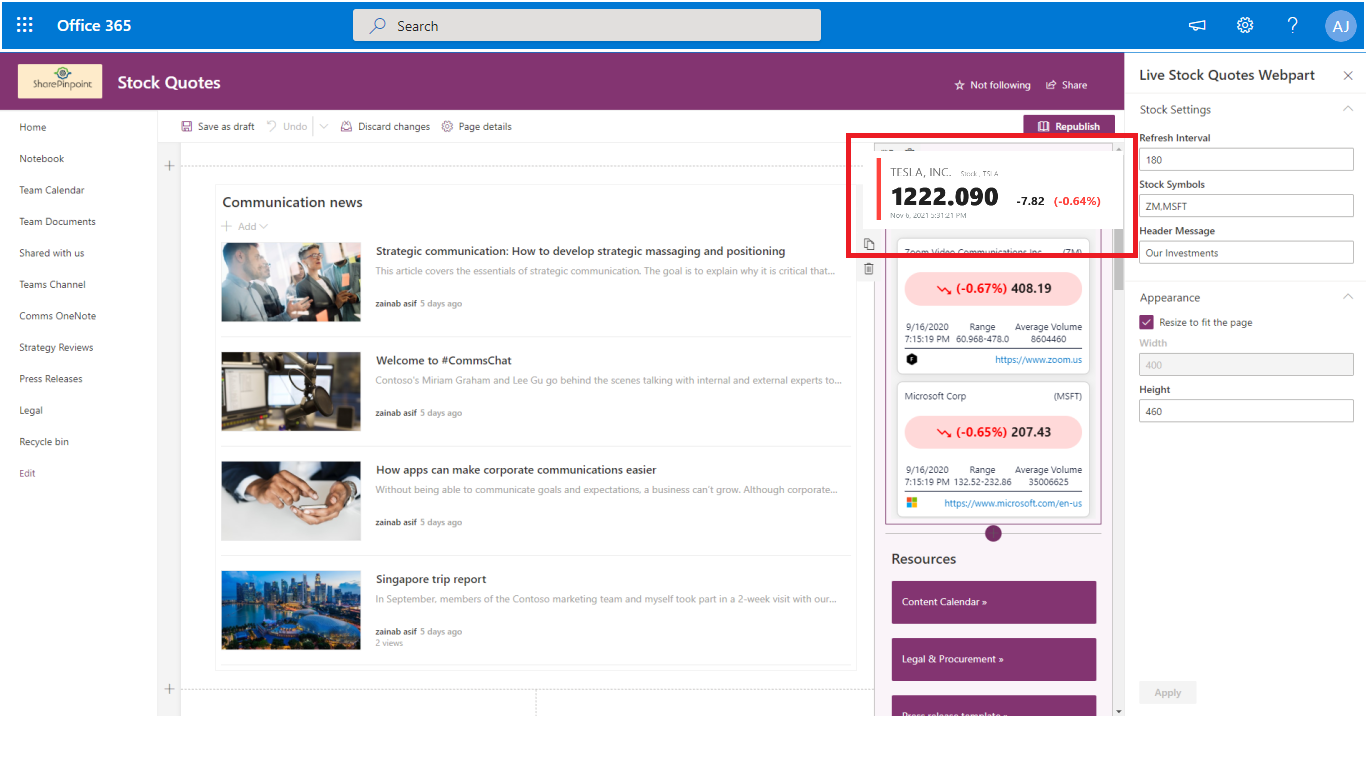
Task: Open Teams Channel navigation item
Action: pyautogui.click(x=53, y=285)
